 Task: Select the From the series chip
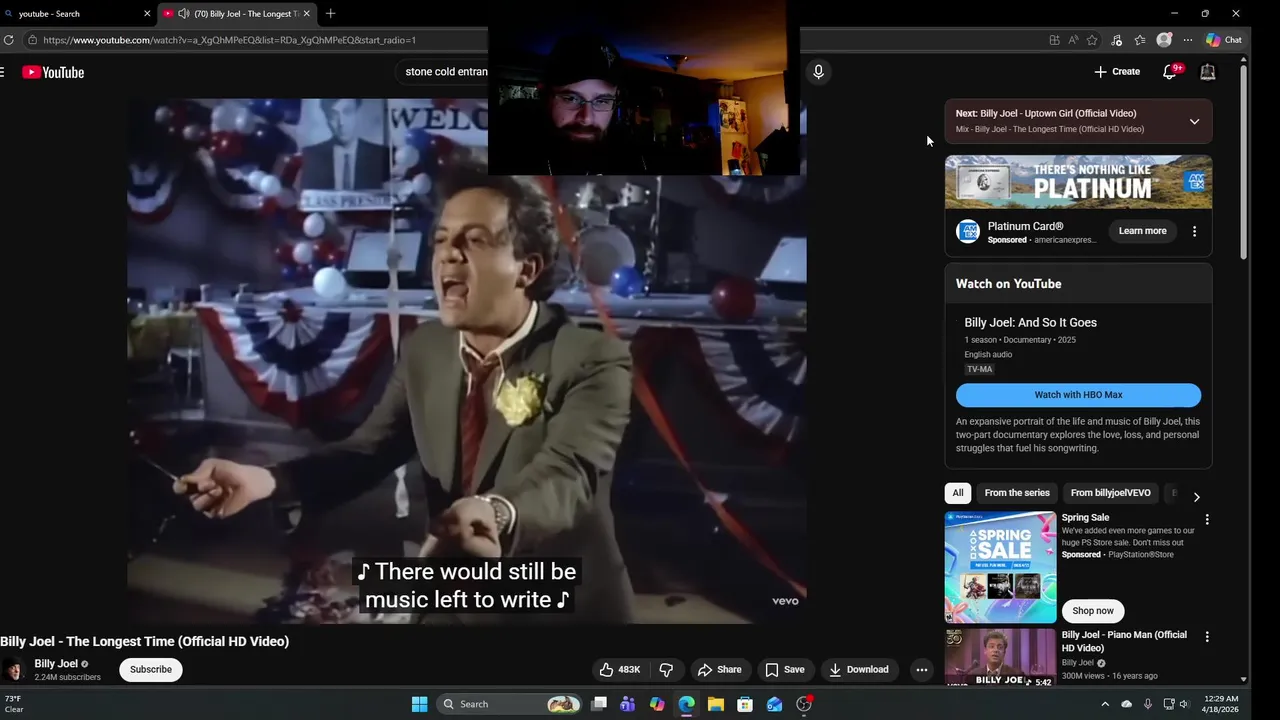(1017, 493)
